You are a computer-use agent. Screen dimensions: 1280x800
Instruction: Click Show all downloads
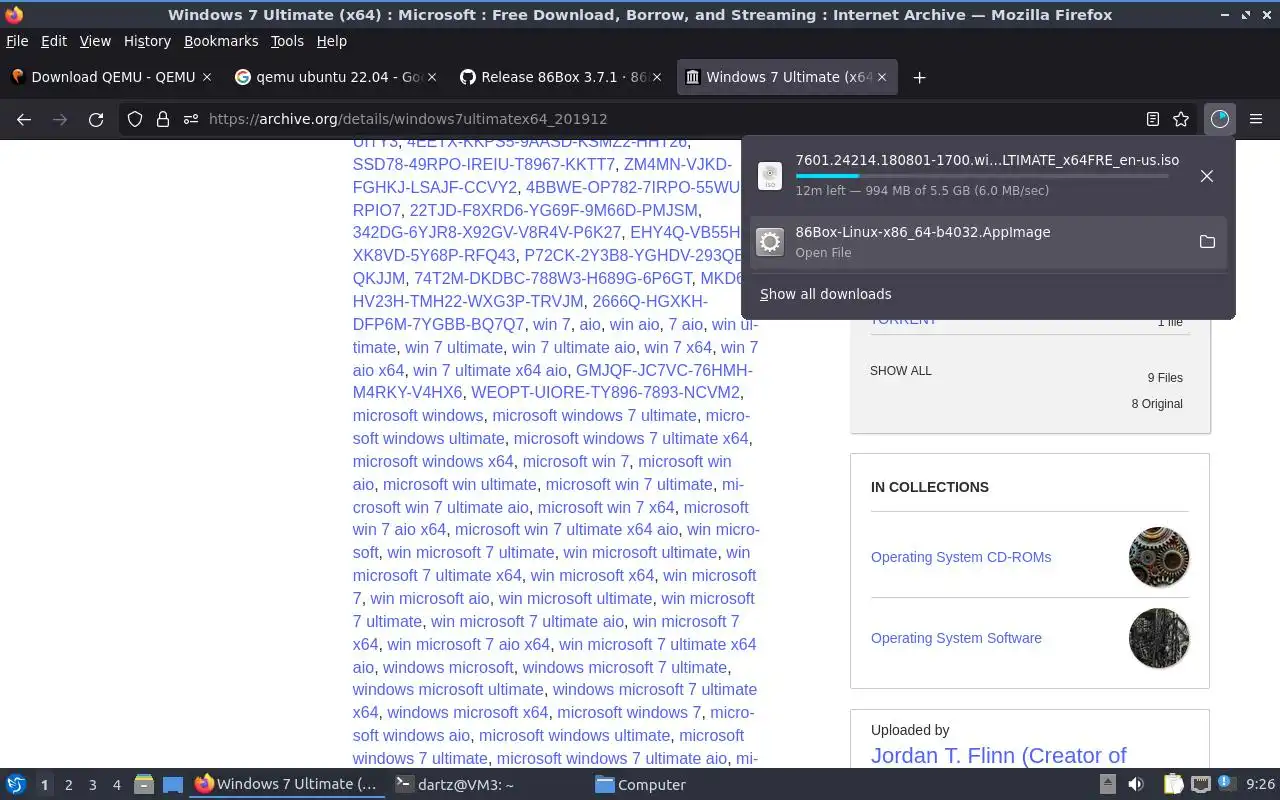(x=825, y=294)
